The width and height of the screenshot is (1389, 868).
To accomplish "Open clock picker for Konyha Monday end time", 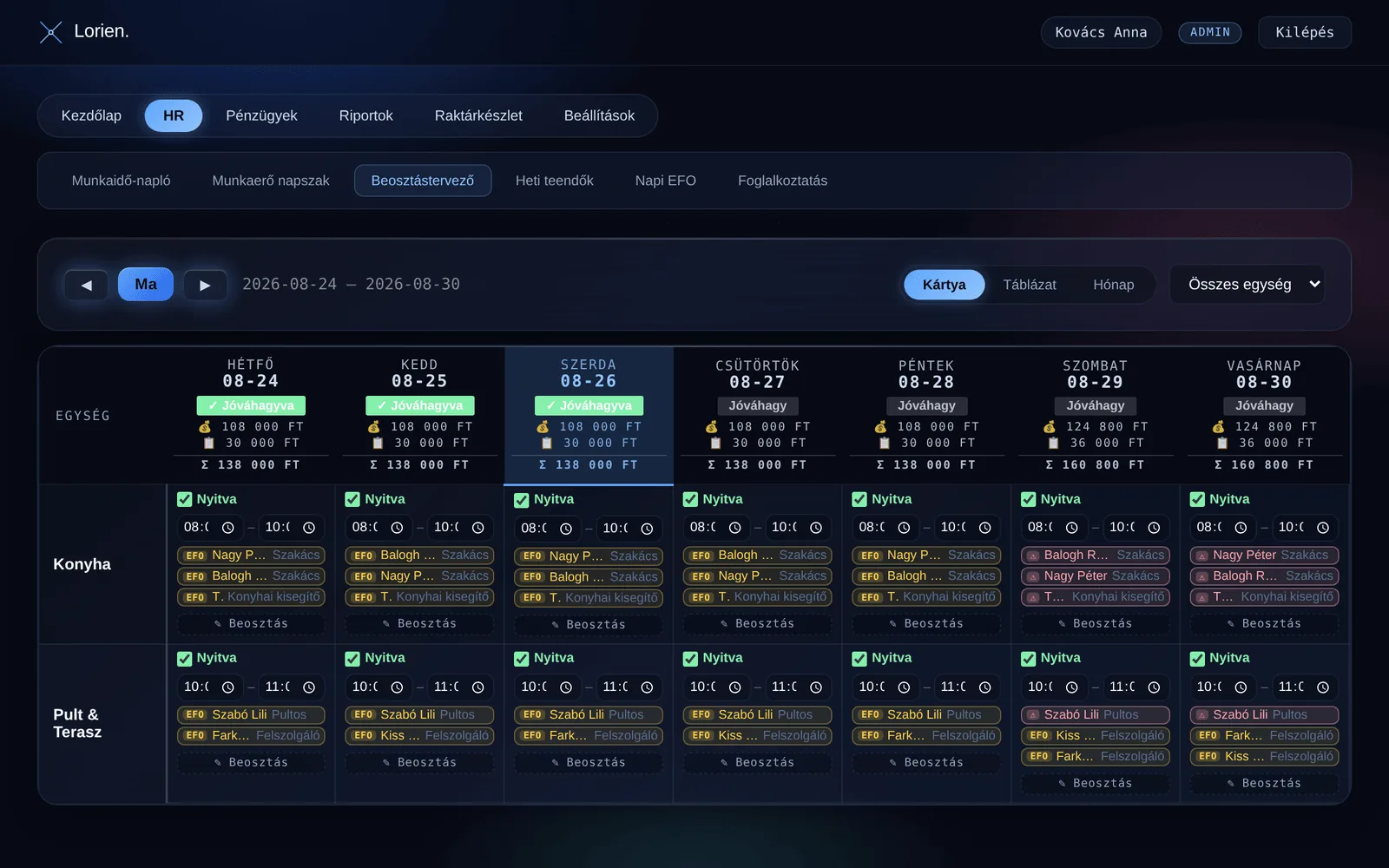I will click(x=309, y=528).
